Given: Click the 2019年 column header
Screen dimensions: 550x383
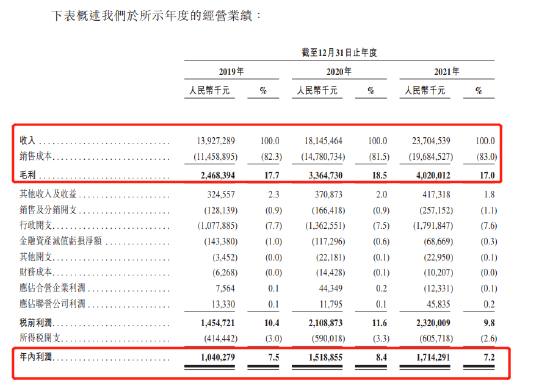Looking at the screenshot, I should pos(231,72).
